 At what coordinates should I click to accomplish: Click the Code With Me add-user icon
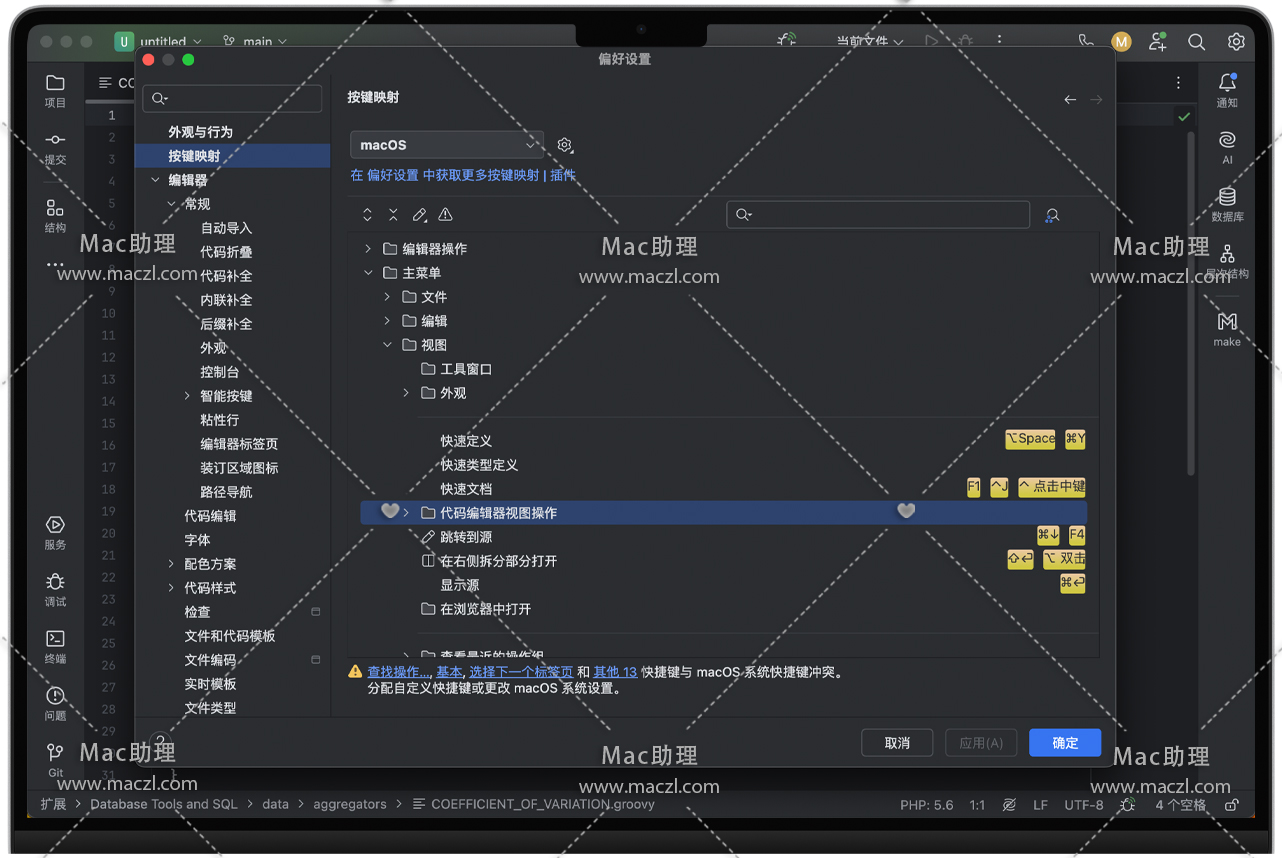1158,42
